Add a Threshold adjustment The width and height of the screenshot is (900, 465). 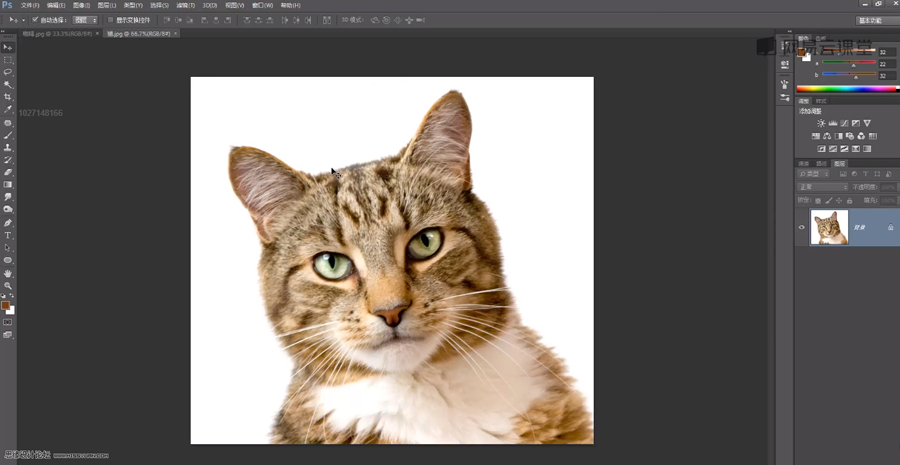tap(844, 149)
